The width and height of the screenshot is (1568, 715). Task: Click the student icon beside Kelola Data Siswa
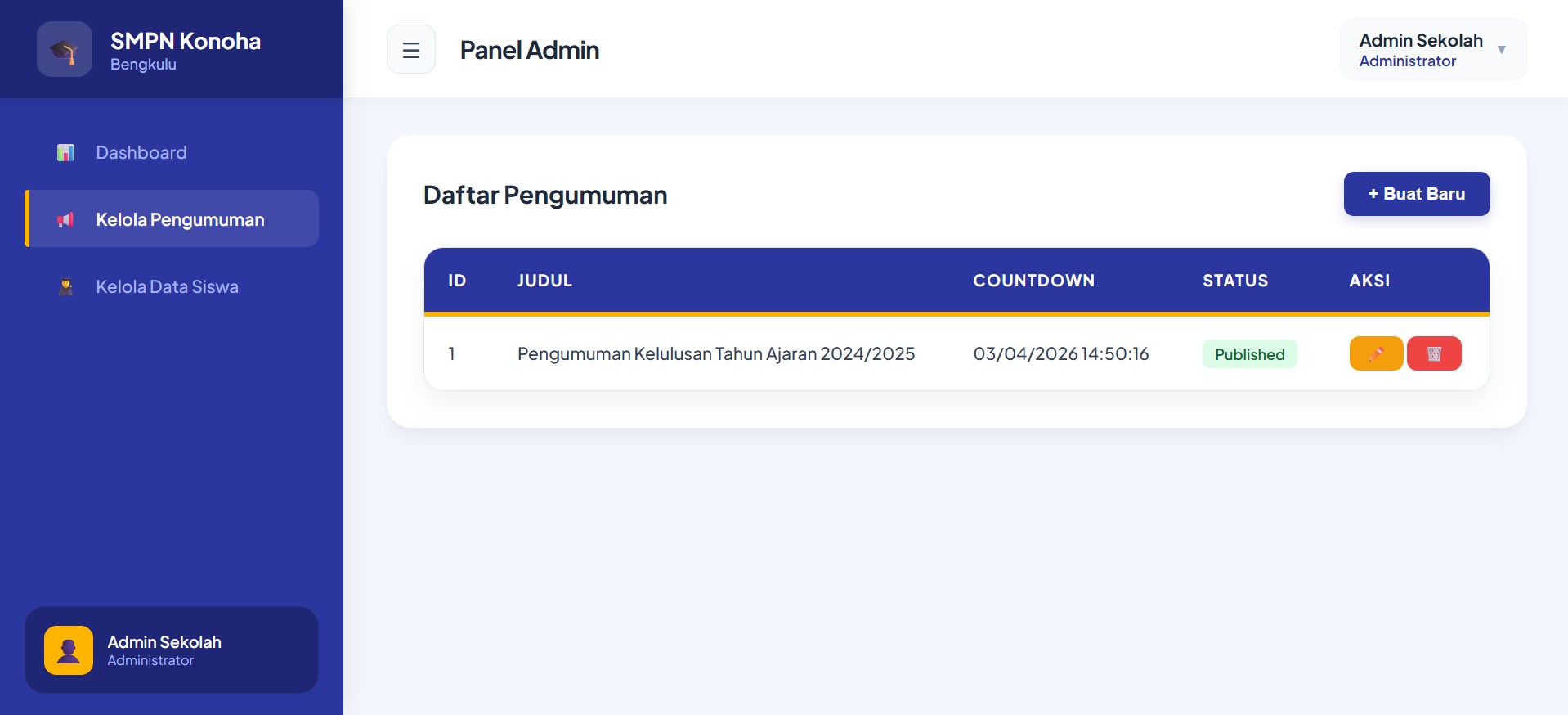[x=65, y=287]
